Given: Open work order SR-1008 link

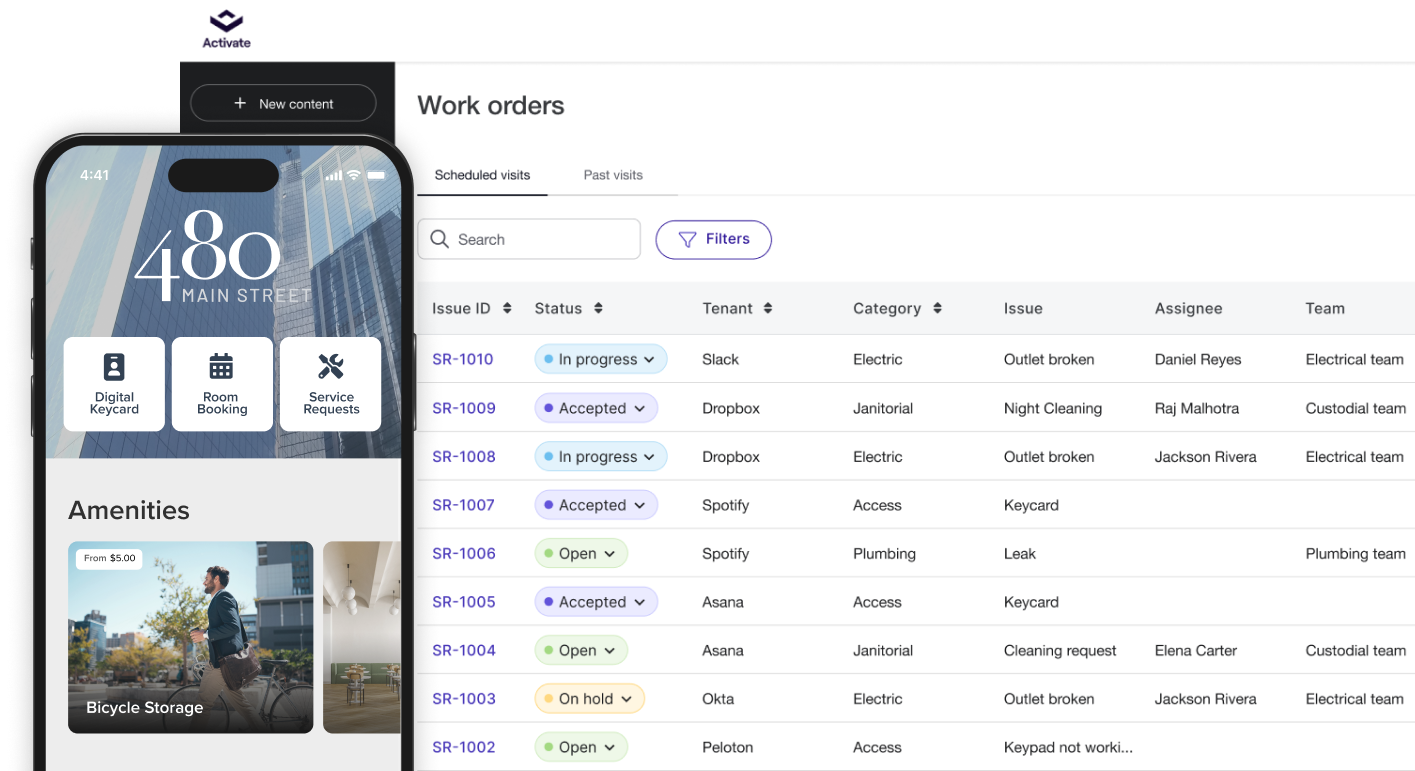Looking at the screenshot, I should pyautogui.click(x=464, y=457).
